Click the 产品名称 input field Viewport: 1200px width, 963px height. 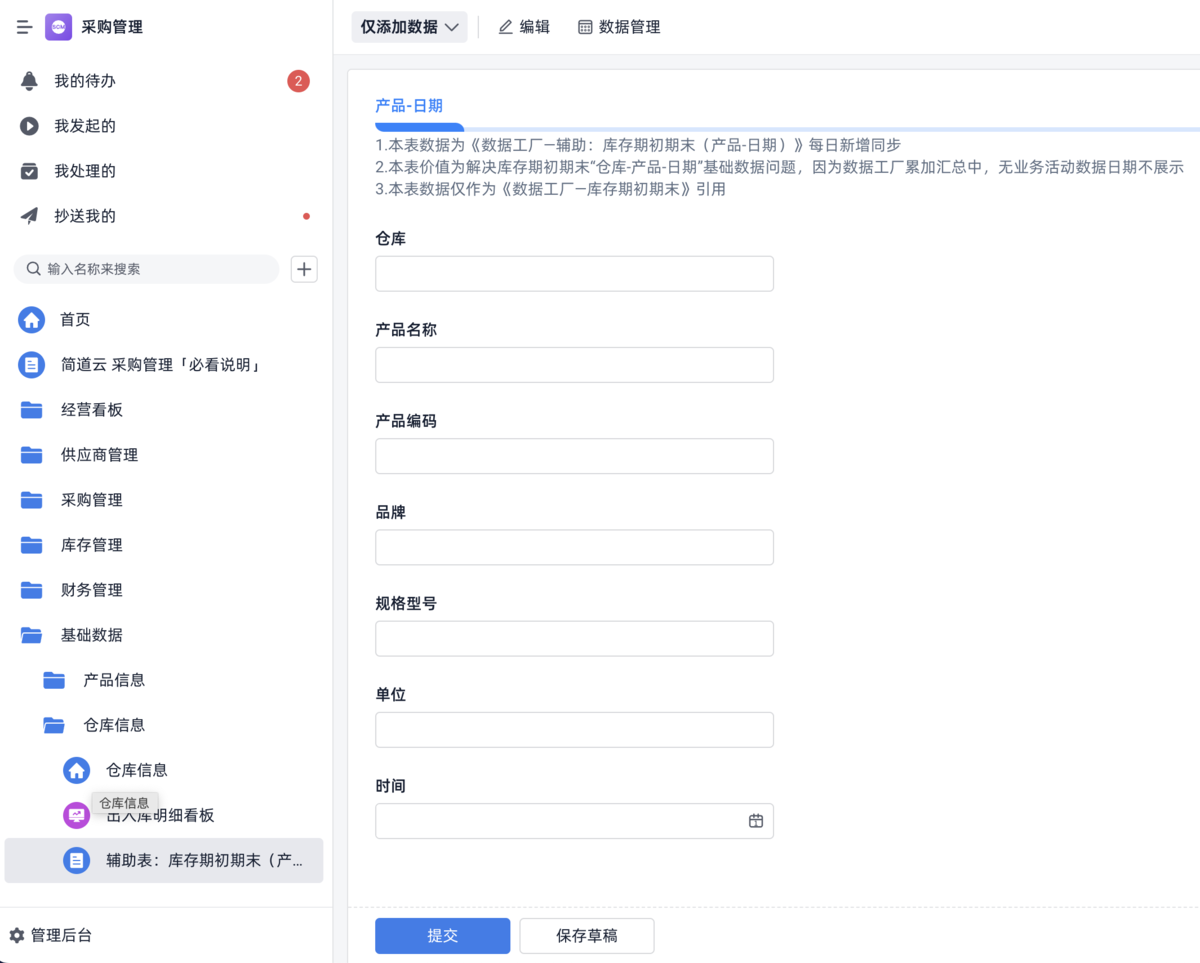[574, 365]
